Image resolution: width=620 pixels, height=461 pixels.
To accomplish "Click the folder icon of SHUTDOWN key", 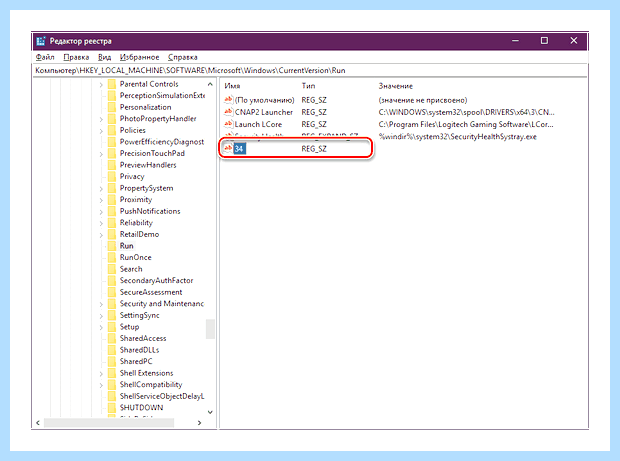I will [112, 408].
